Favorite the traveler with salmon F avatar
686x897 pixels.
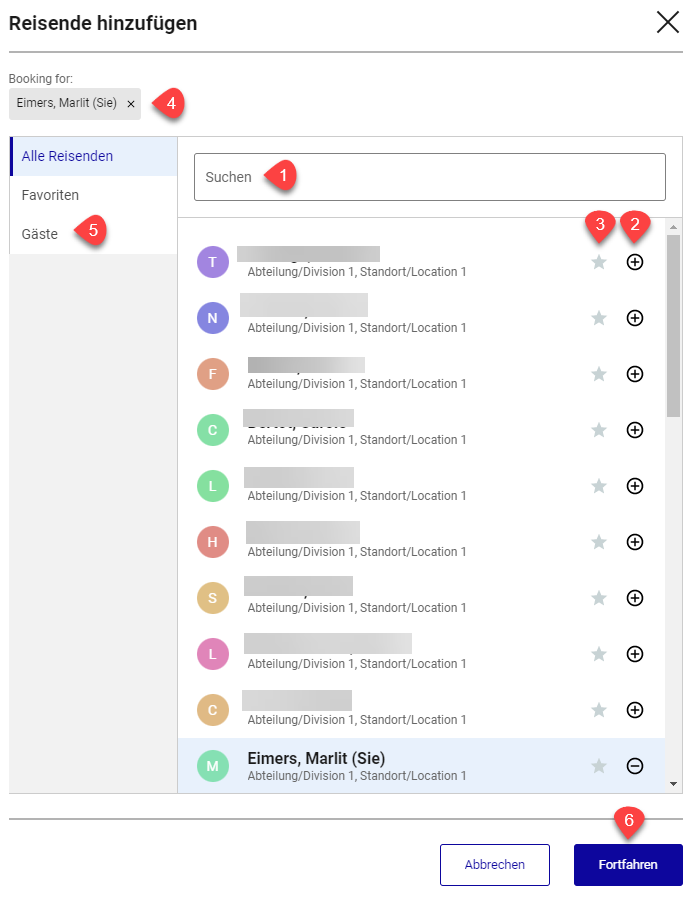point(598,374)
